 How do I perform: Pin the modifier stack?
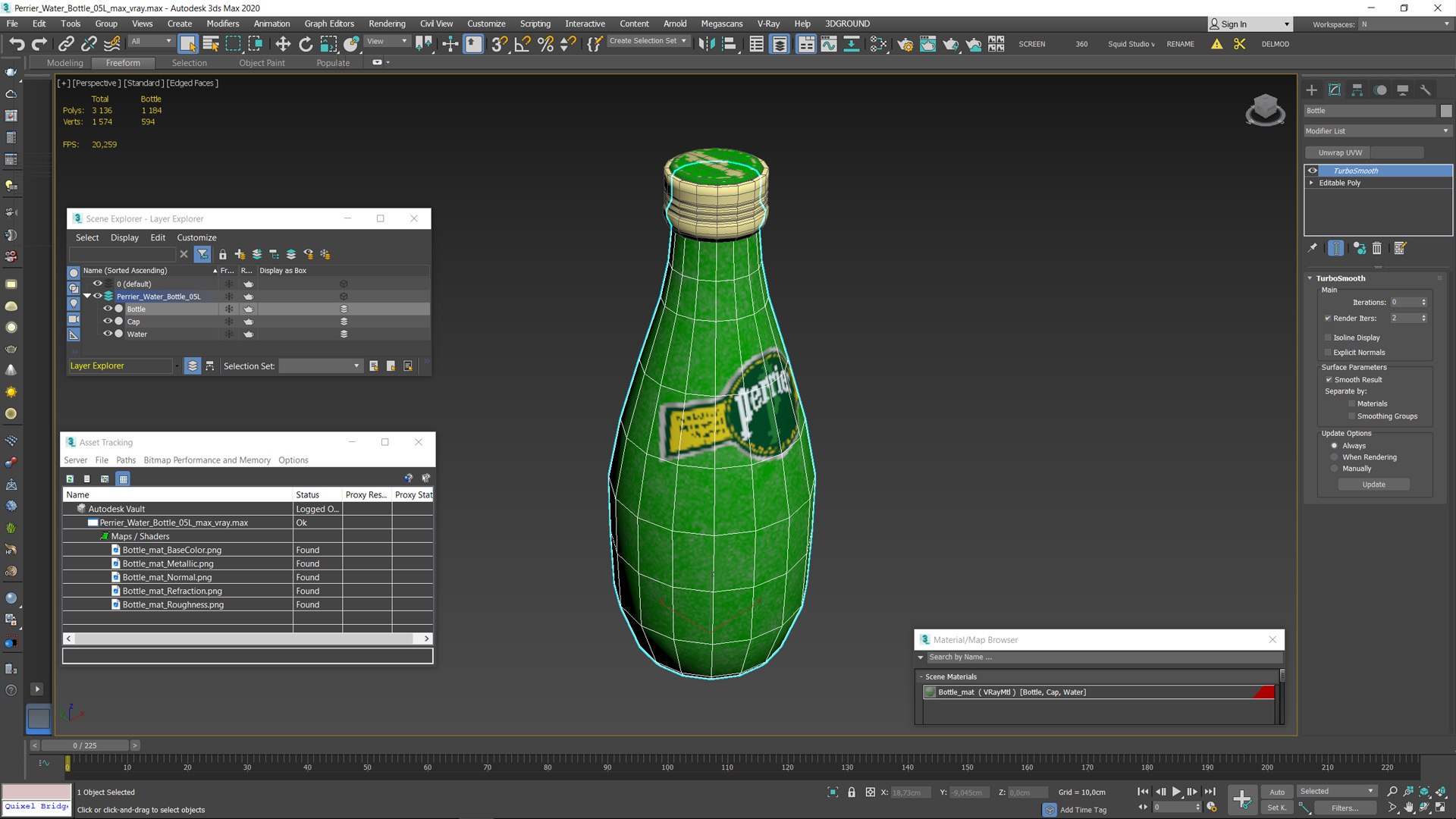[x=1312, y=248]
